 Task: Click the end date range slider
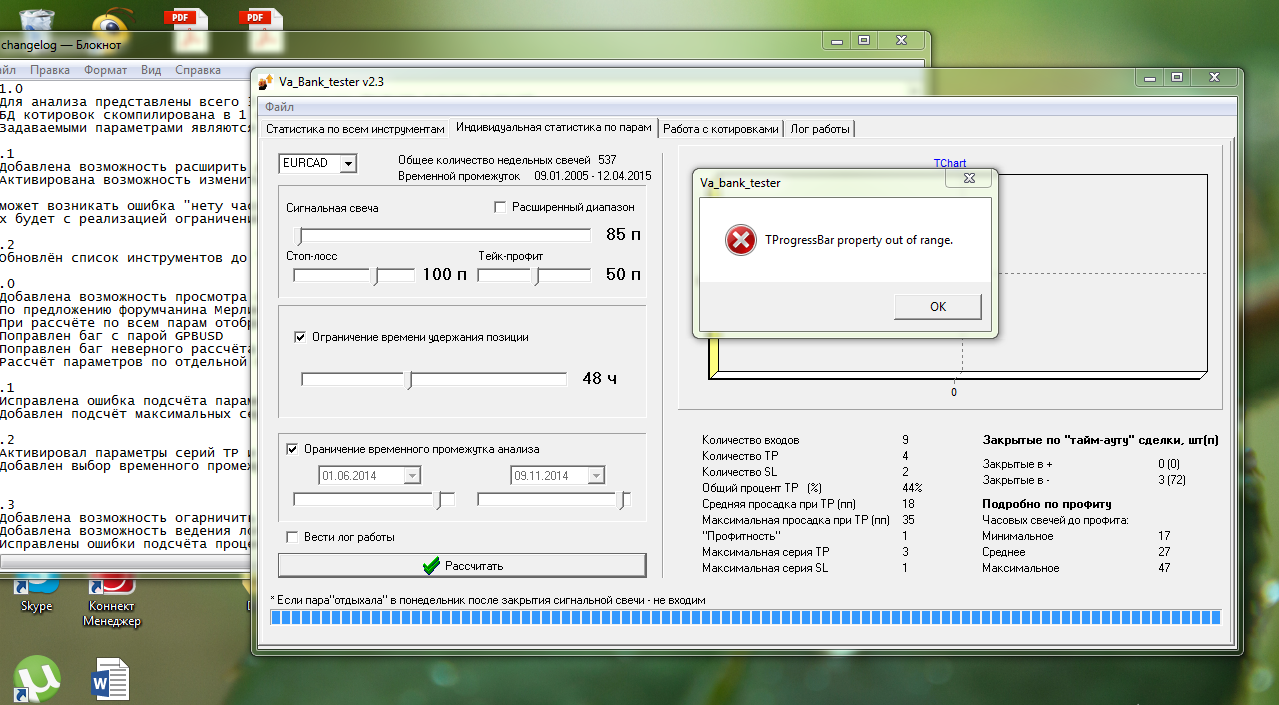(554, 499)
